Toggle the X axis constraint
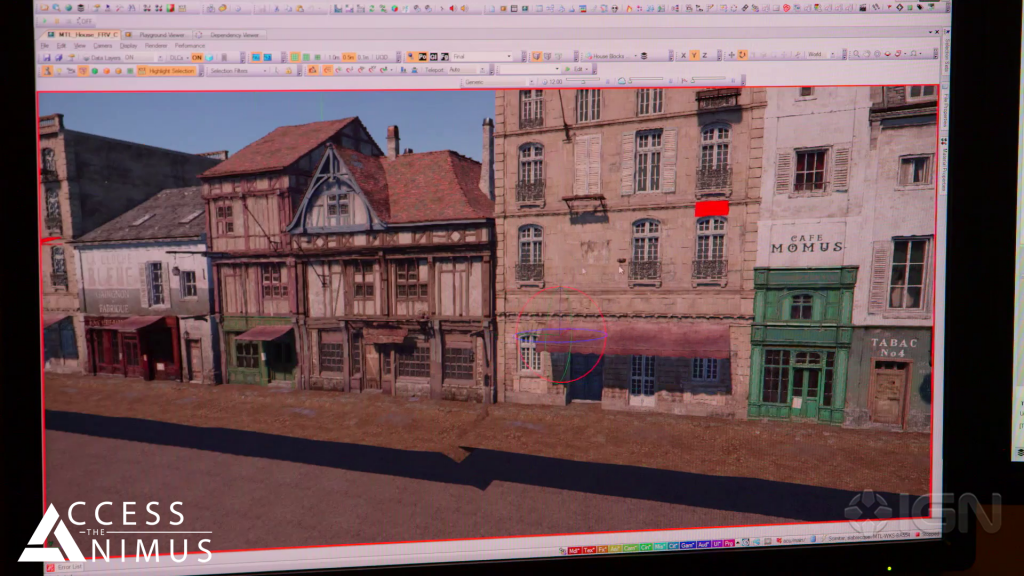1024x576 pixels. click(x=682, y=56)
